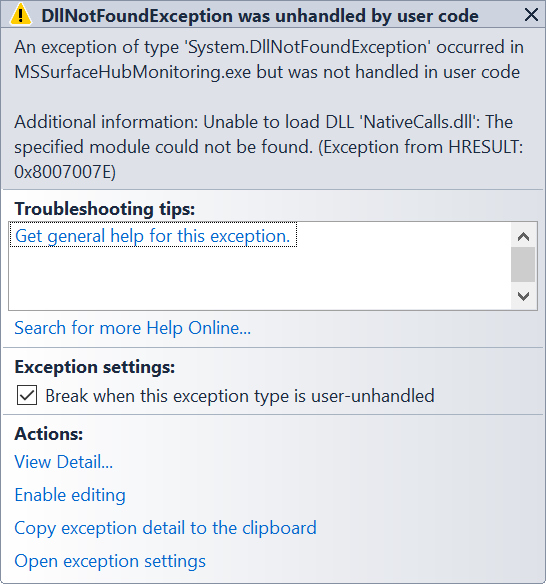
Task: Click the troubleshooting tips scrollbar thumb
Action: point(523,264)
